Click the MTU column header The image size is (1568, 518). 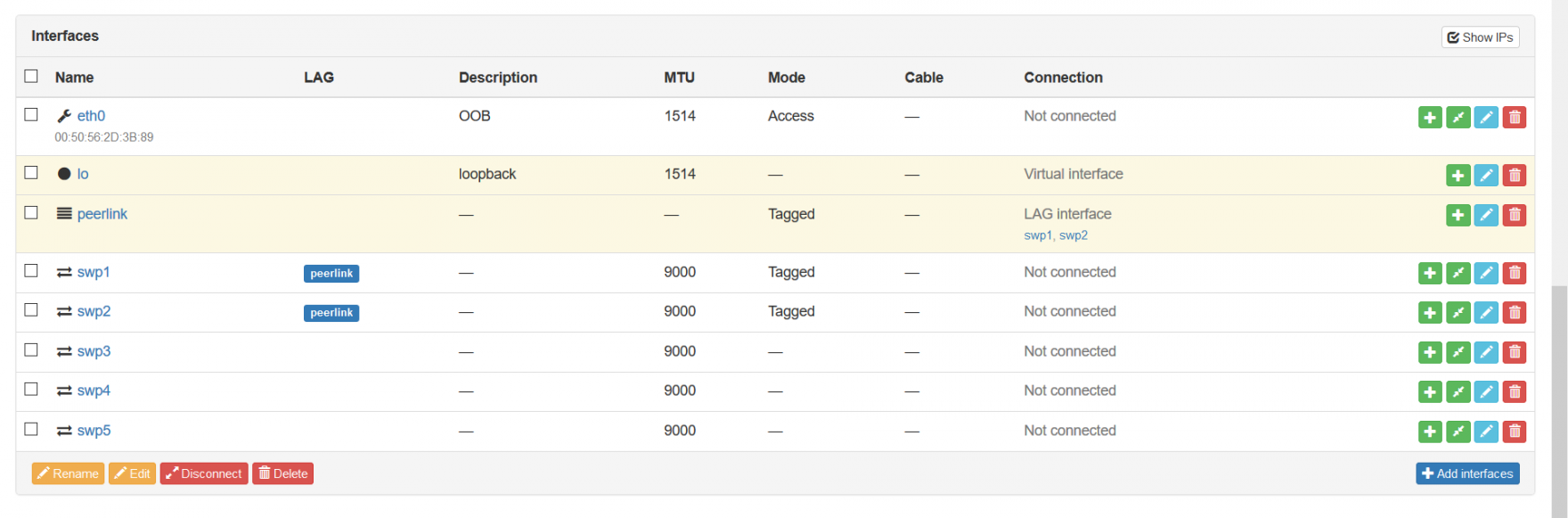tap(679, 78)
